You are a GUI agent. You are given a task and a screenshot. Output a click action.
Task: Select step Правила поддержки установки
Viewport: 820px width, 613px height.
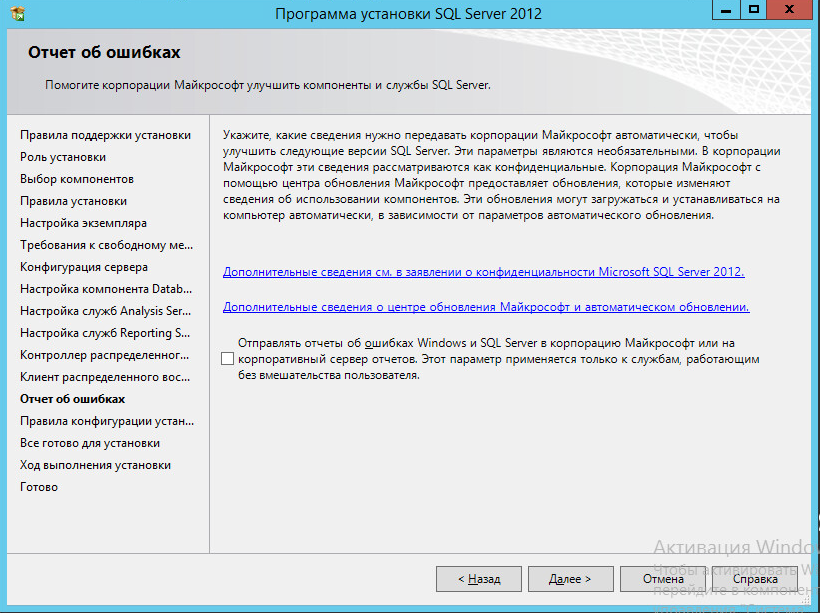(106, 135)
